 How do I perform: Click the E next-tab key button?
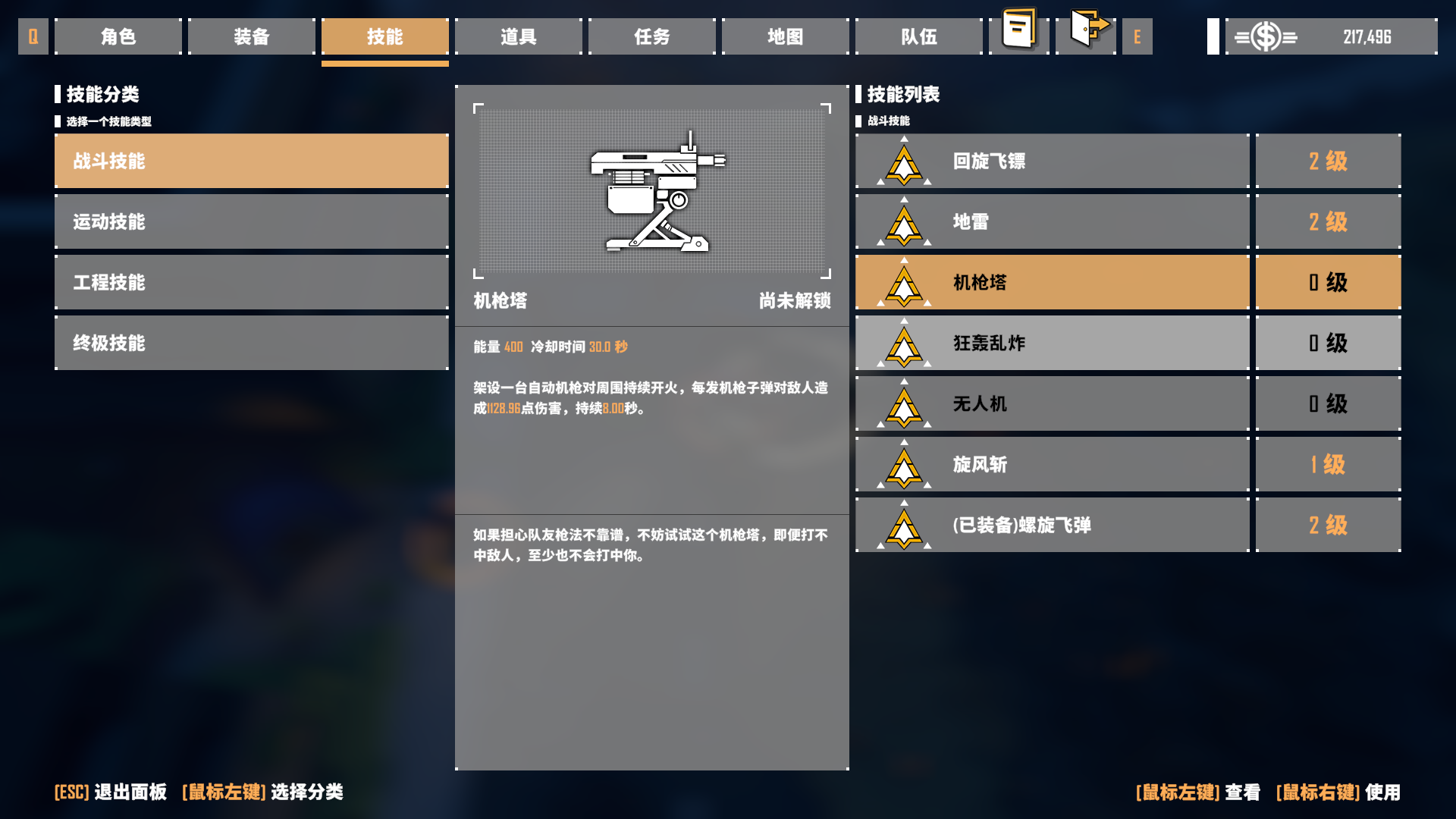[1137, 36]
